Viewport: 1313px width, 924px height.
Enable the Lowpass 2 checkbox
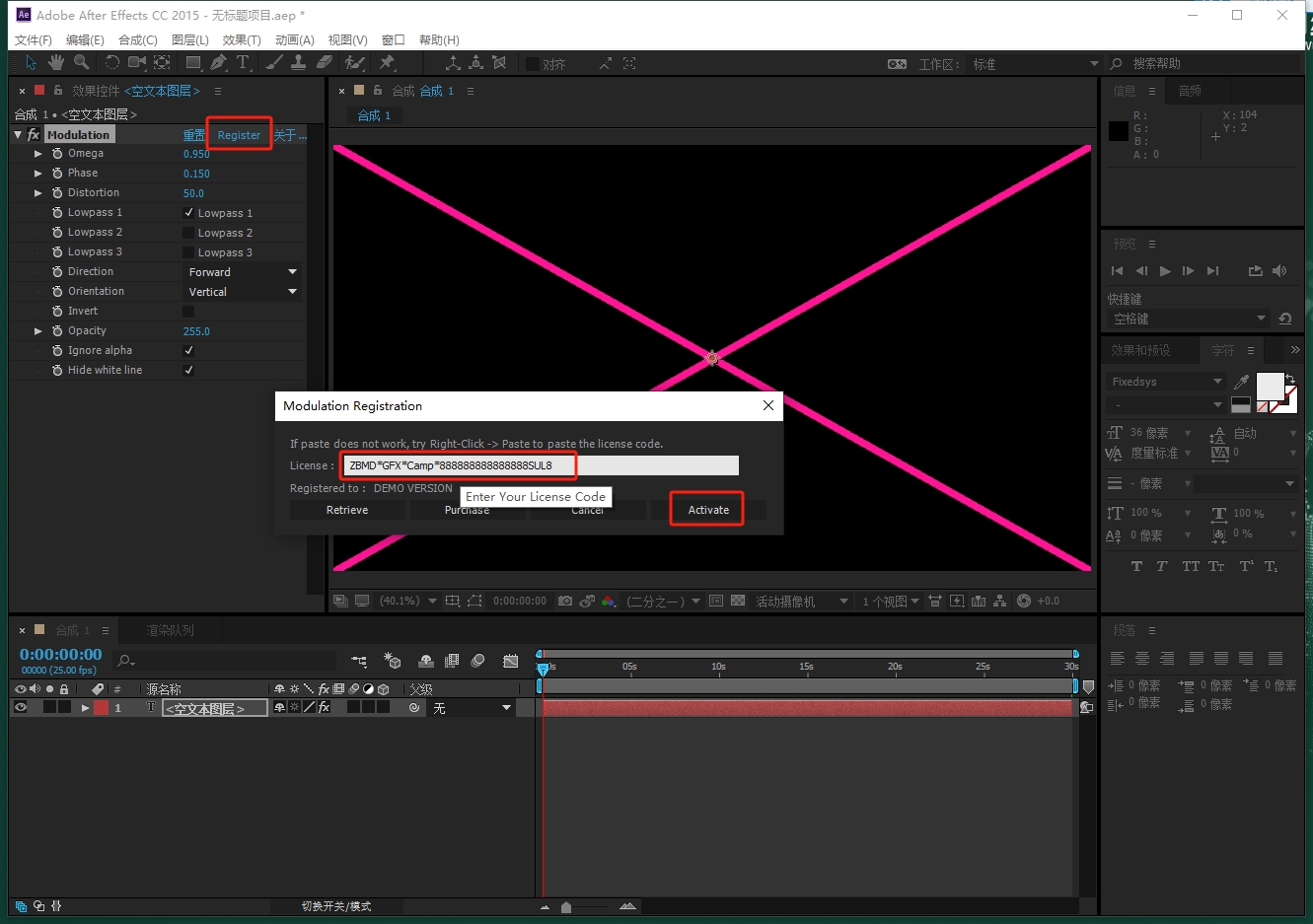pyautogui.click(x=188, y=233)
